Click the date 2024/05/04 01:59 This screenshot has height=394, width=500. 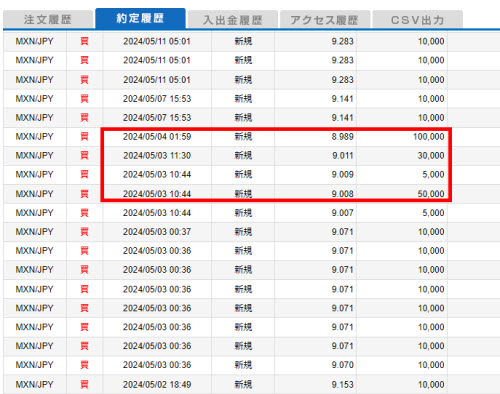point(157,137)
